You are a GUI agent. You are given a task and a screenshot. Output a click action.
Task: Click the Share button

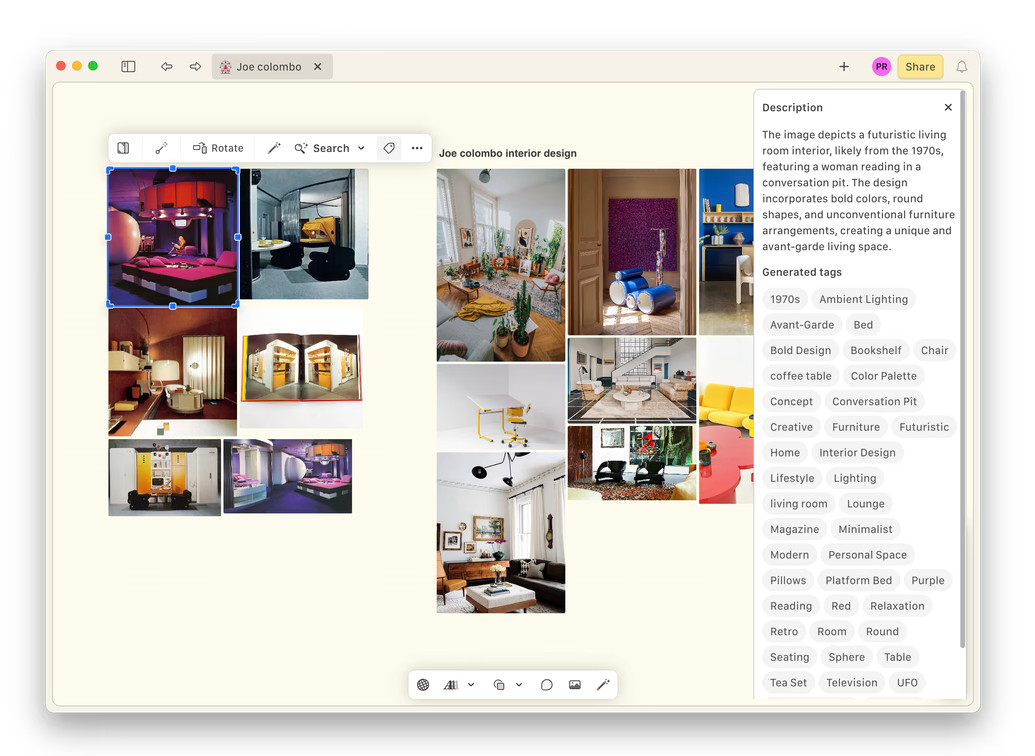tap(920, 67)
